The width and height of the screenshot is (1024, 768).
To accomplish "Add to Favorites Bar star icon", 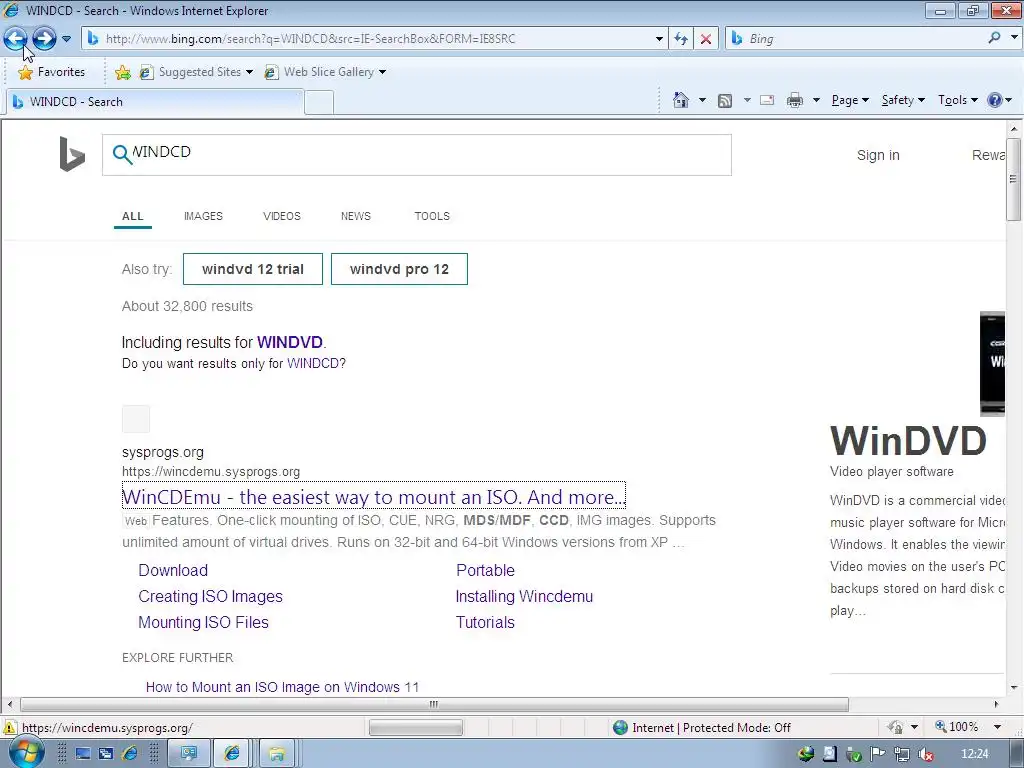I will pos(122,72).
